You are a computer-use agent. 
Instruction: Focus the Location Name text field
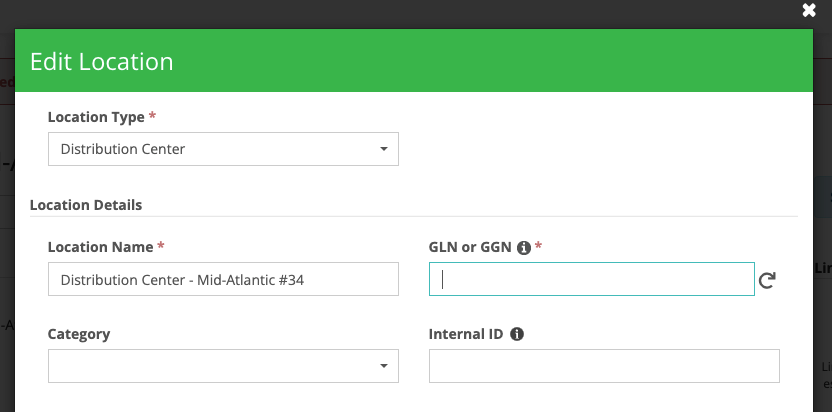coord(222,280)
